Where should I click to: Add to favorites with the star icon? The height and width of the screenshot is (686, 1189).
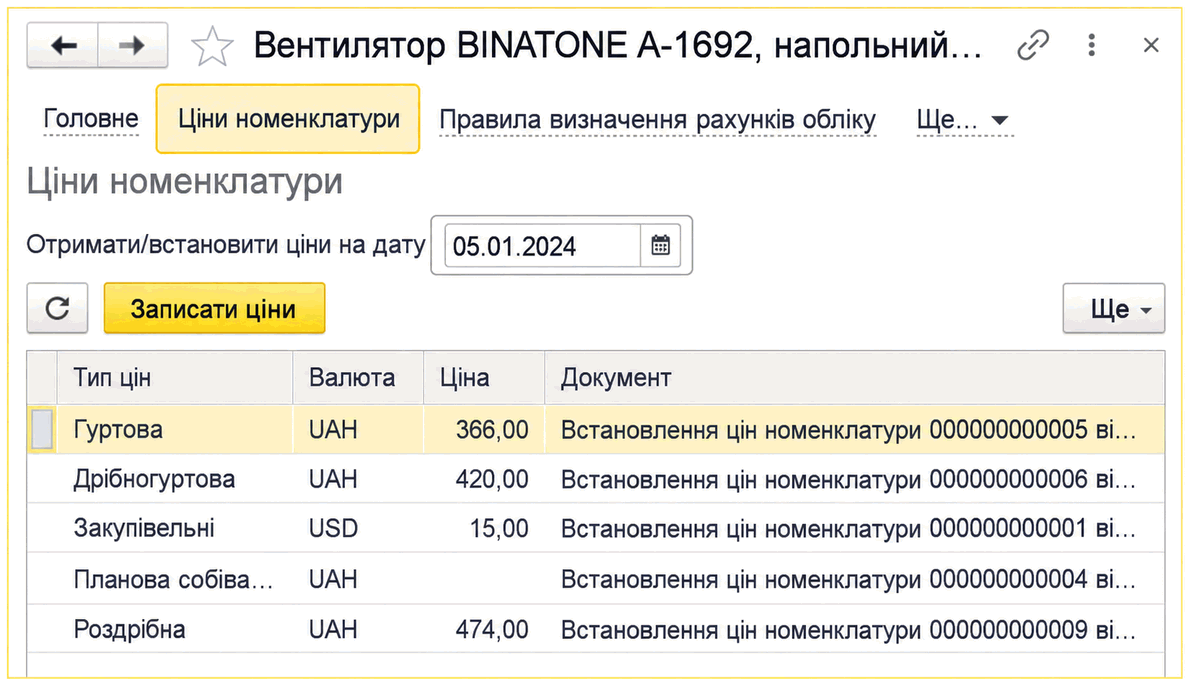[212, 46]
